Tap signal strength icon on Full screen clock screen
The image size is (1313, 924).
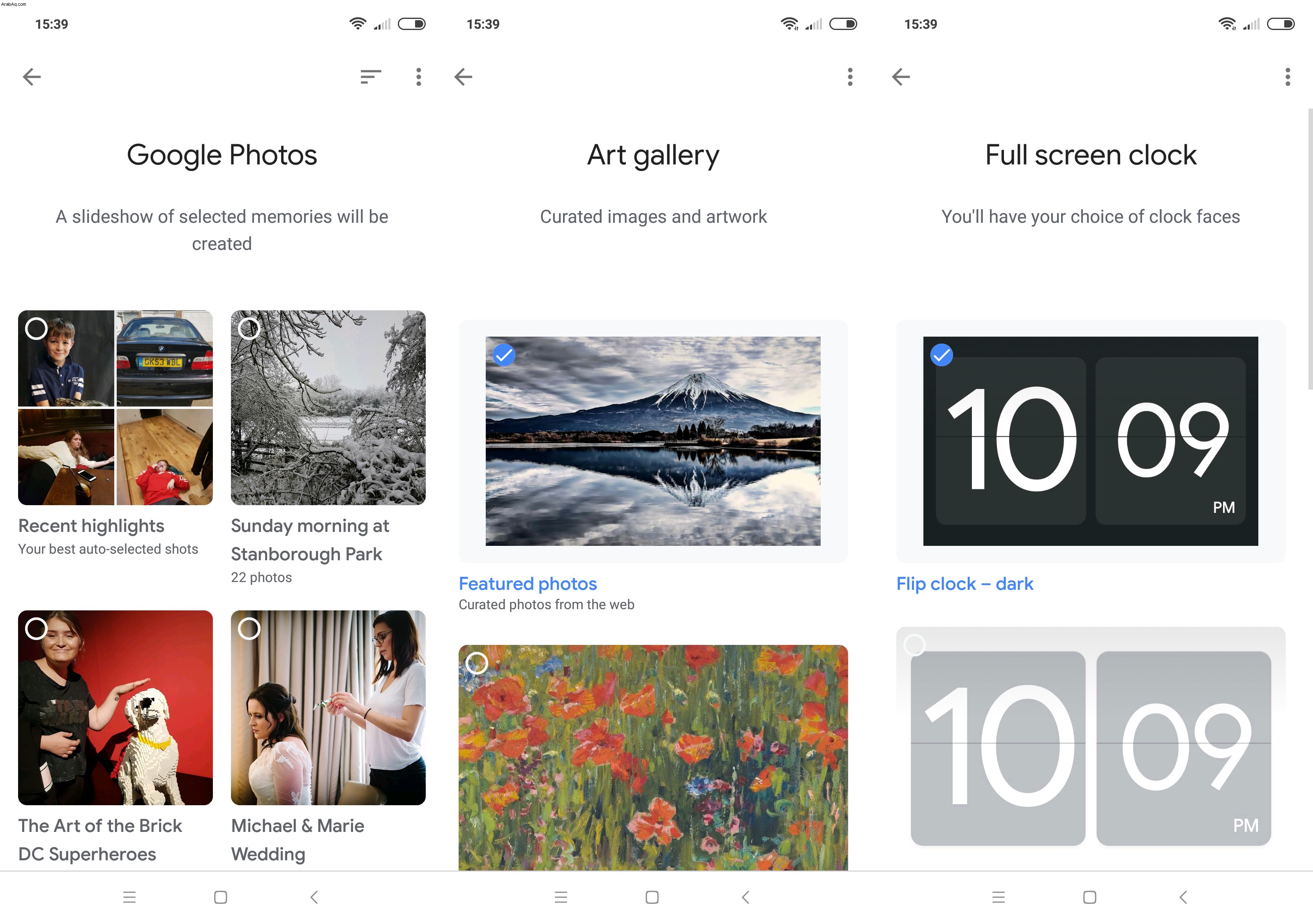click(x=1251, y=24)
